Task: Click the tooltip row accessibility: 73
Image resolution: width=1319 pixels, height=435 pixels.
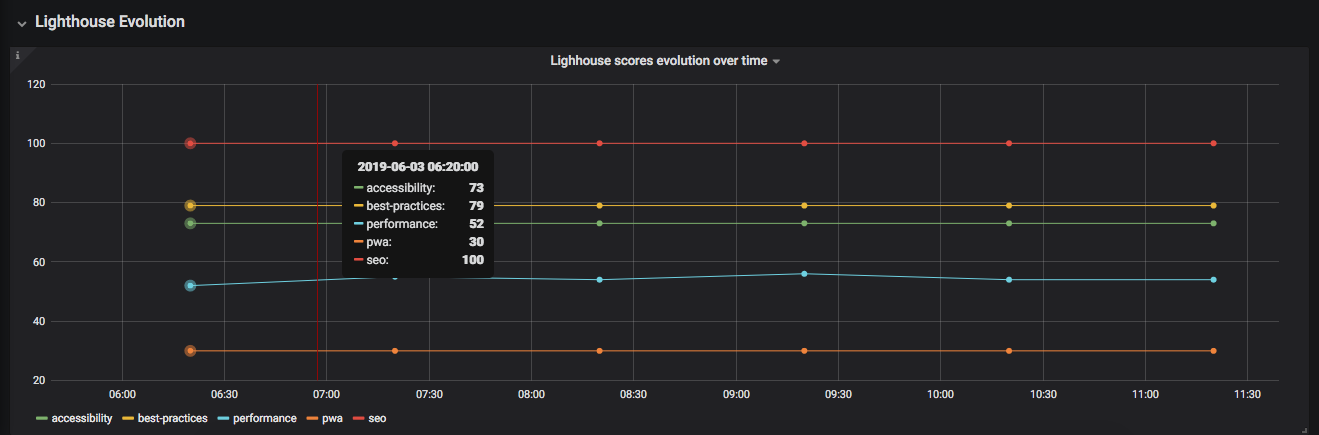Action: click(418, 188)
